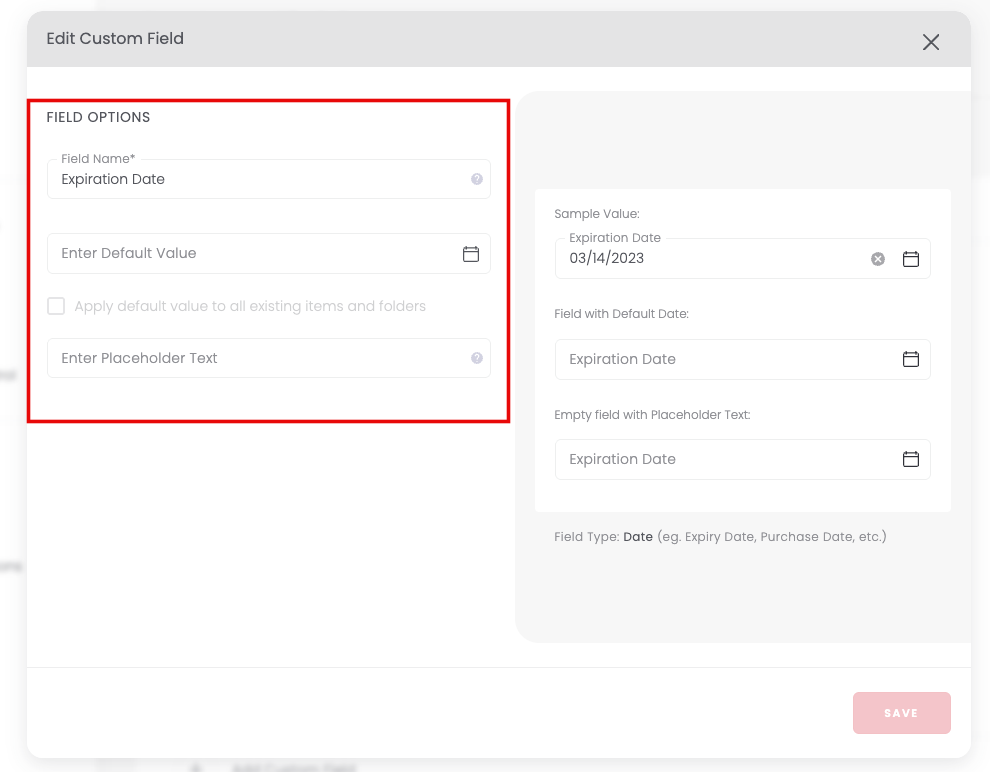Open the calendar for the Sample Value date
This screenshot has height=772, width=990.
click(x=910, y=259)
